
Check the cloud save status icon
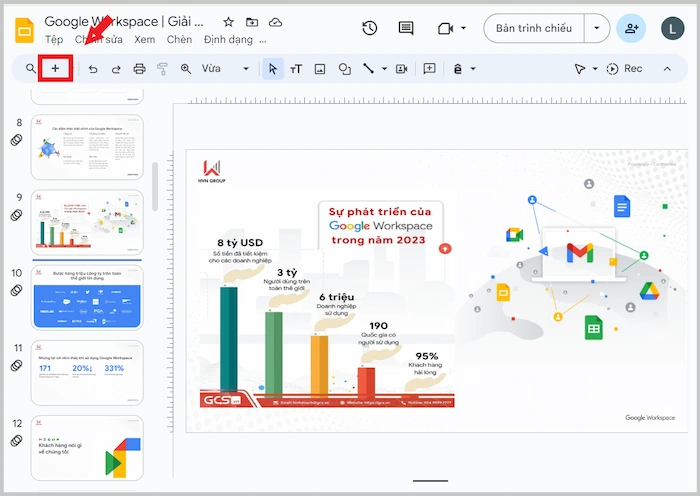[x=275, y=22]
